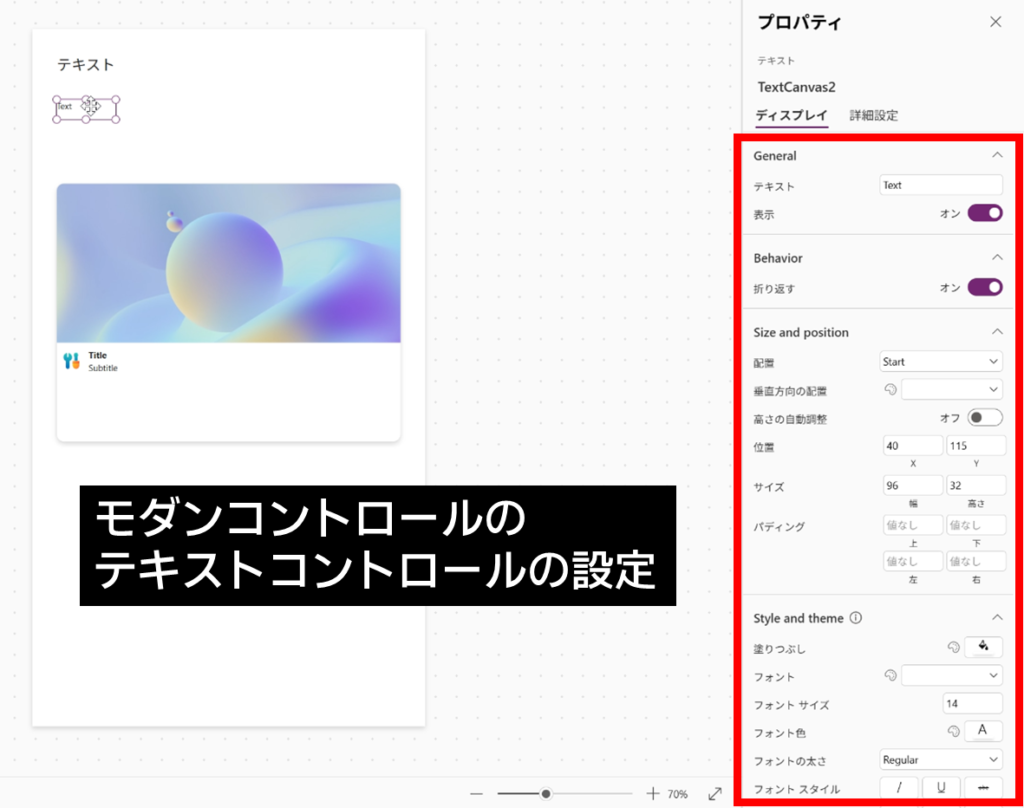This screenshot has height=808, width=1024.
Task: Click the Style and theme info icon
Action: (x=856, y=618)
